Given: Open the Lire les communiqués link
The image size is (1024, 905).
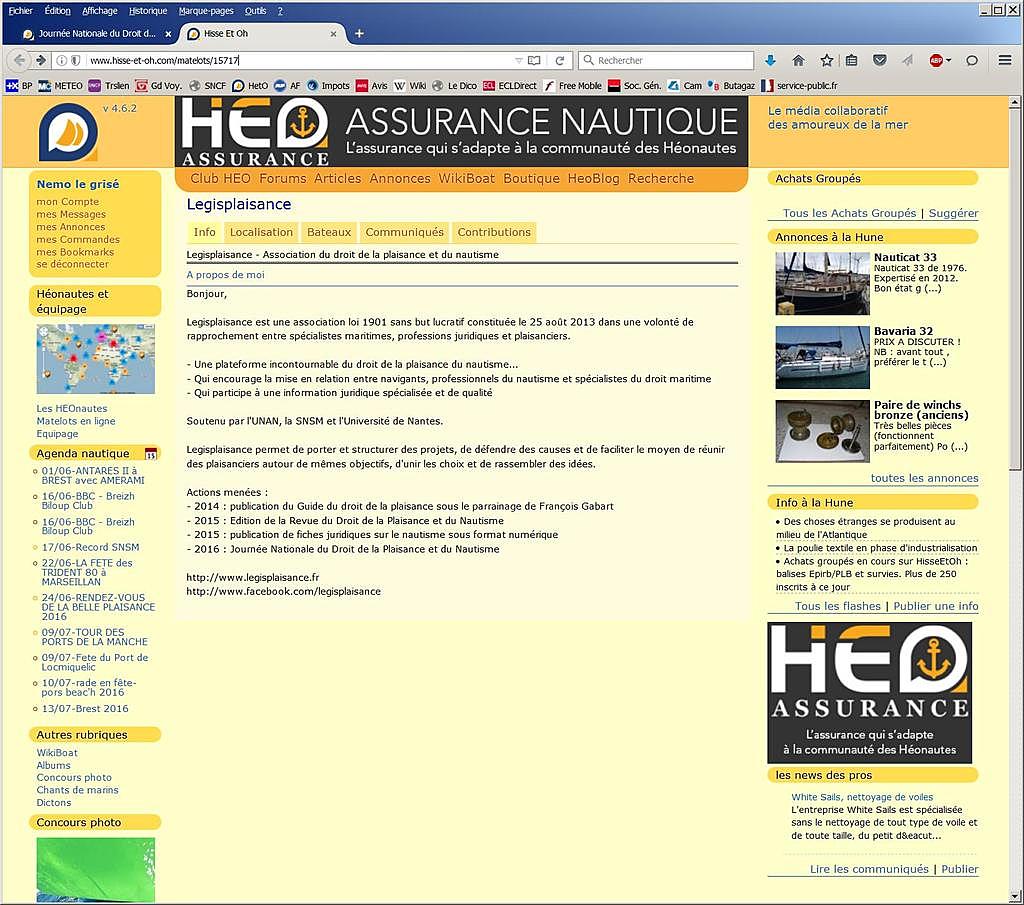Looking at the screenshot, I should pyautogui.click(x=869, y=869).
